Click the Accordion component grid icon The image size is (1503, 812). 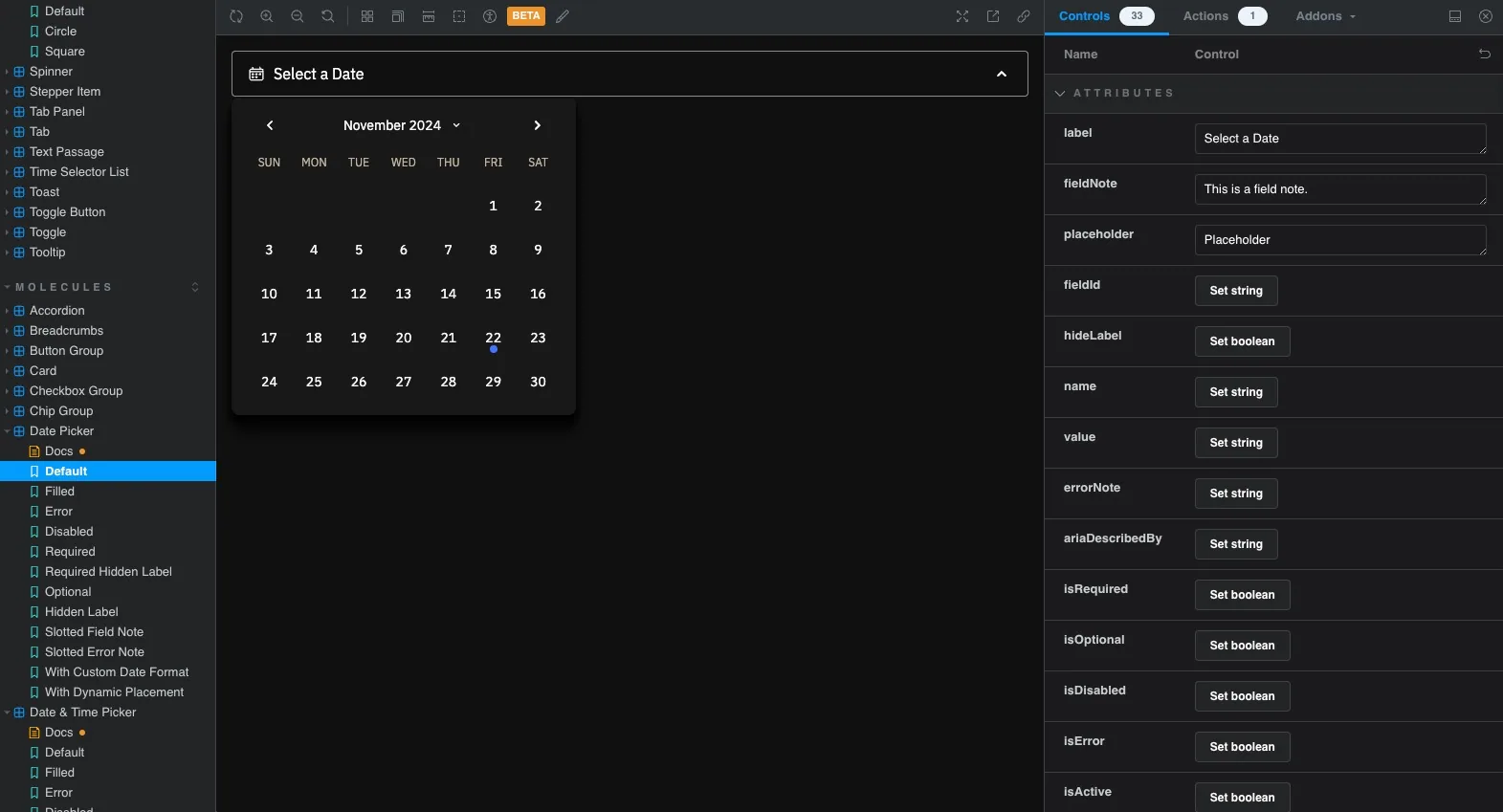click(19, 311)
